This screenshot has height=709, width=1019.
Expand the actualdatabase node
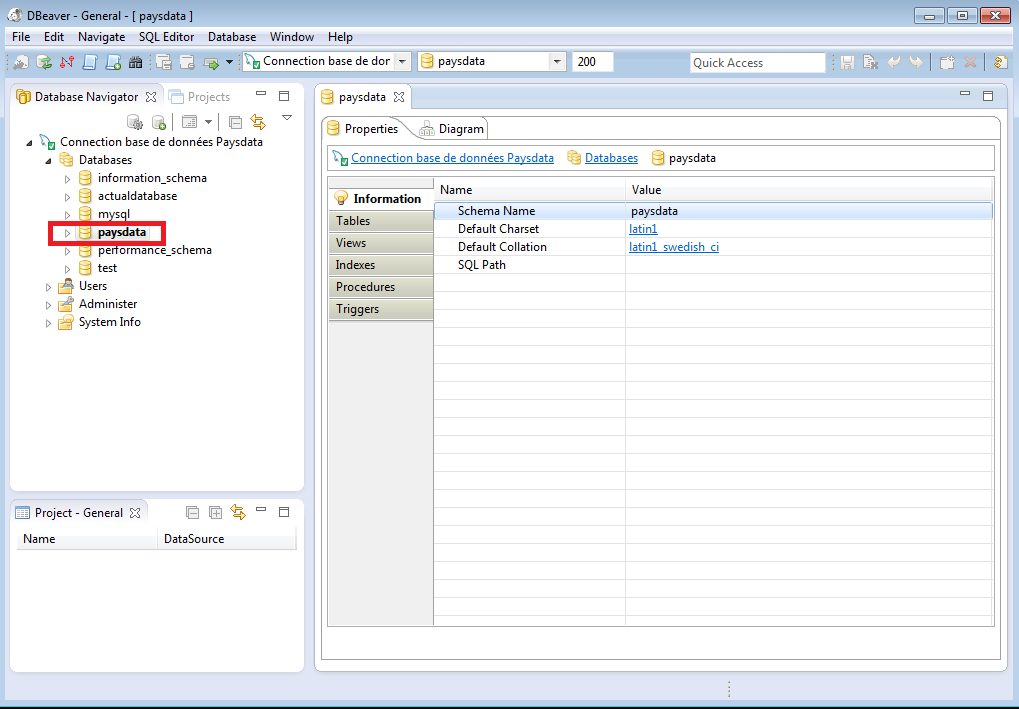pyautogui.click(x=67, y=196)
